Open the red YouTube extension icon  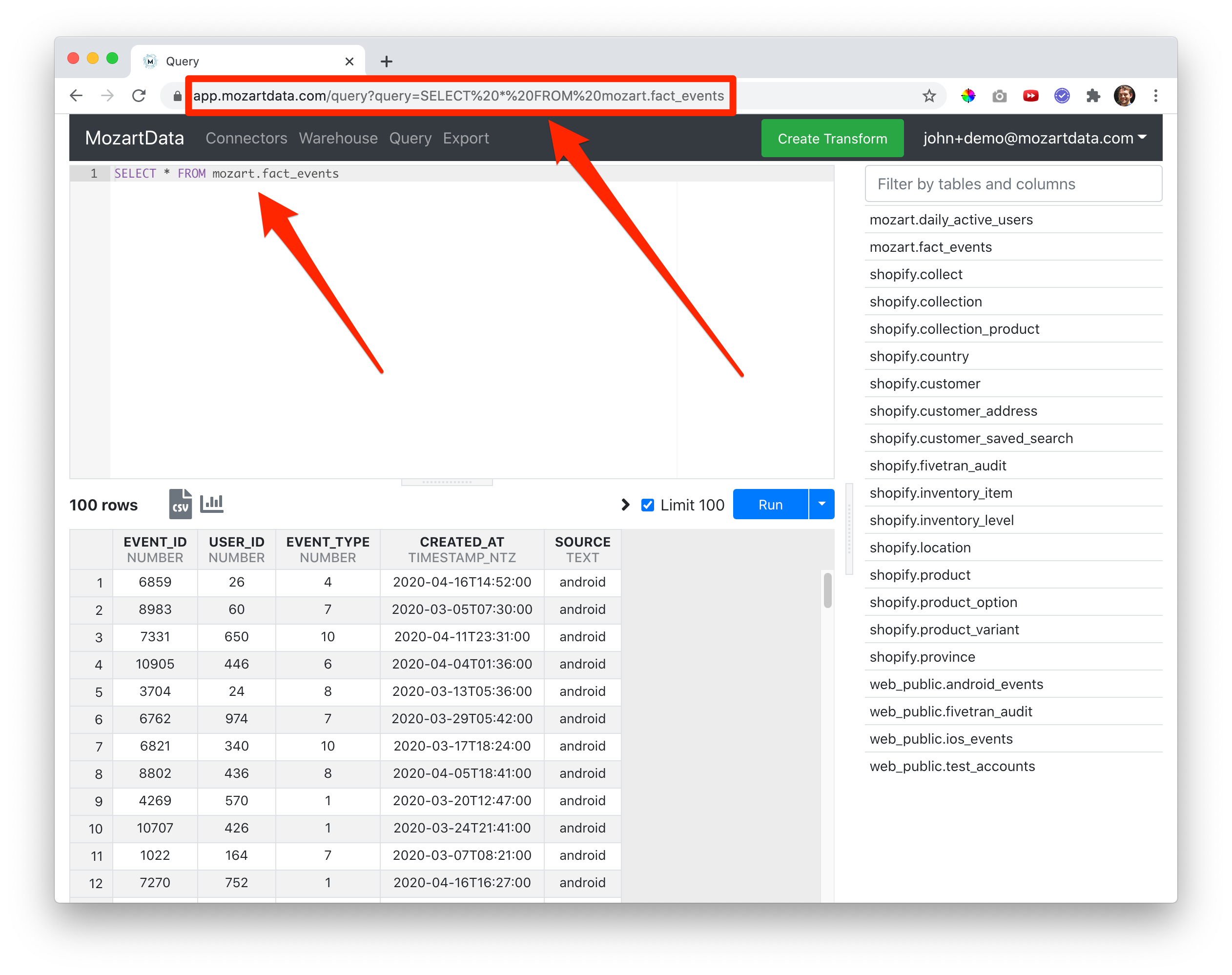[x=1030, y=95]
